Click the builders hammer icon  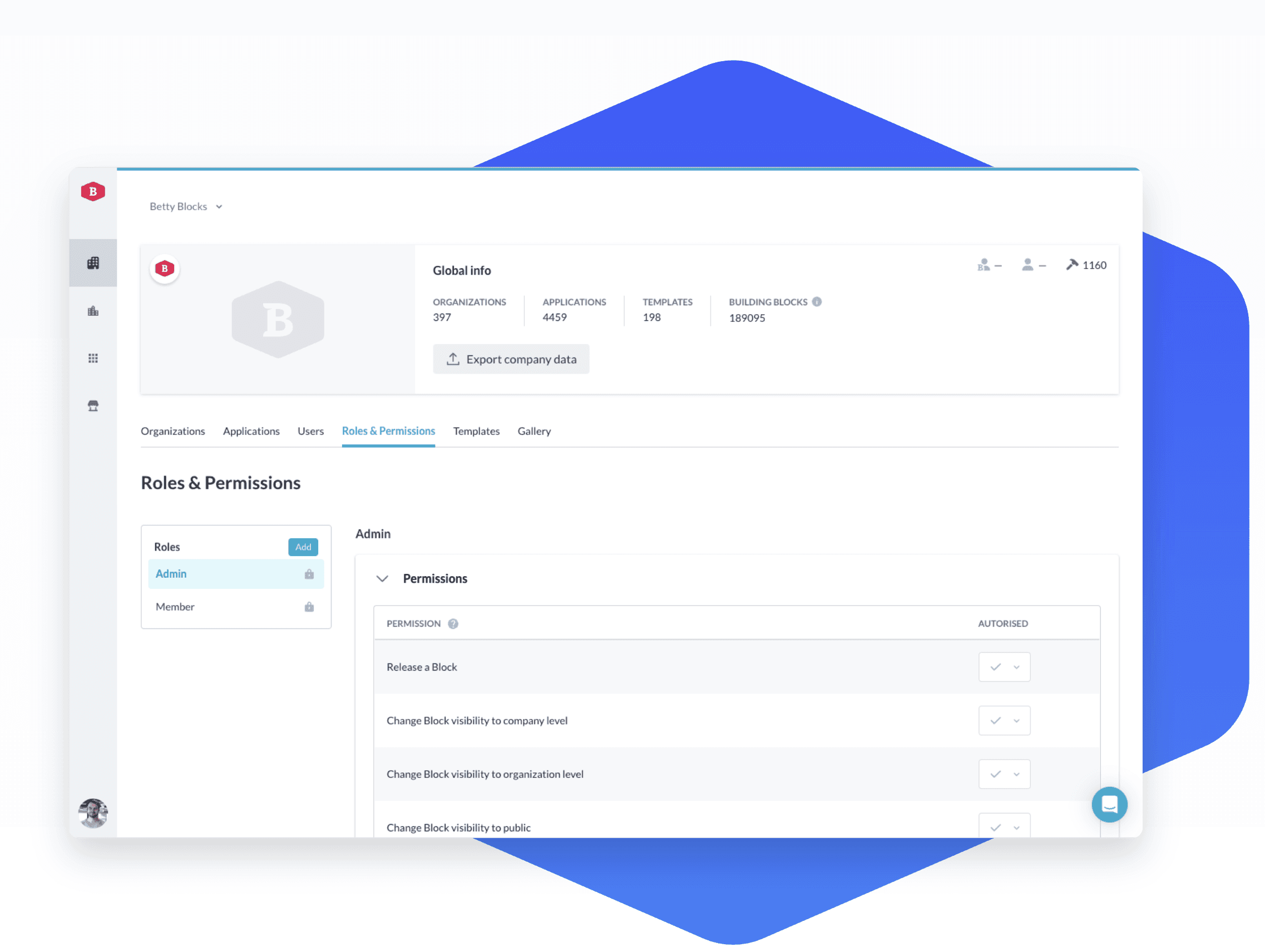click(x=1073, y=265)
